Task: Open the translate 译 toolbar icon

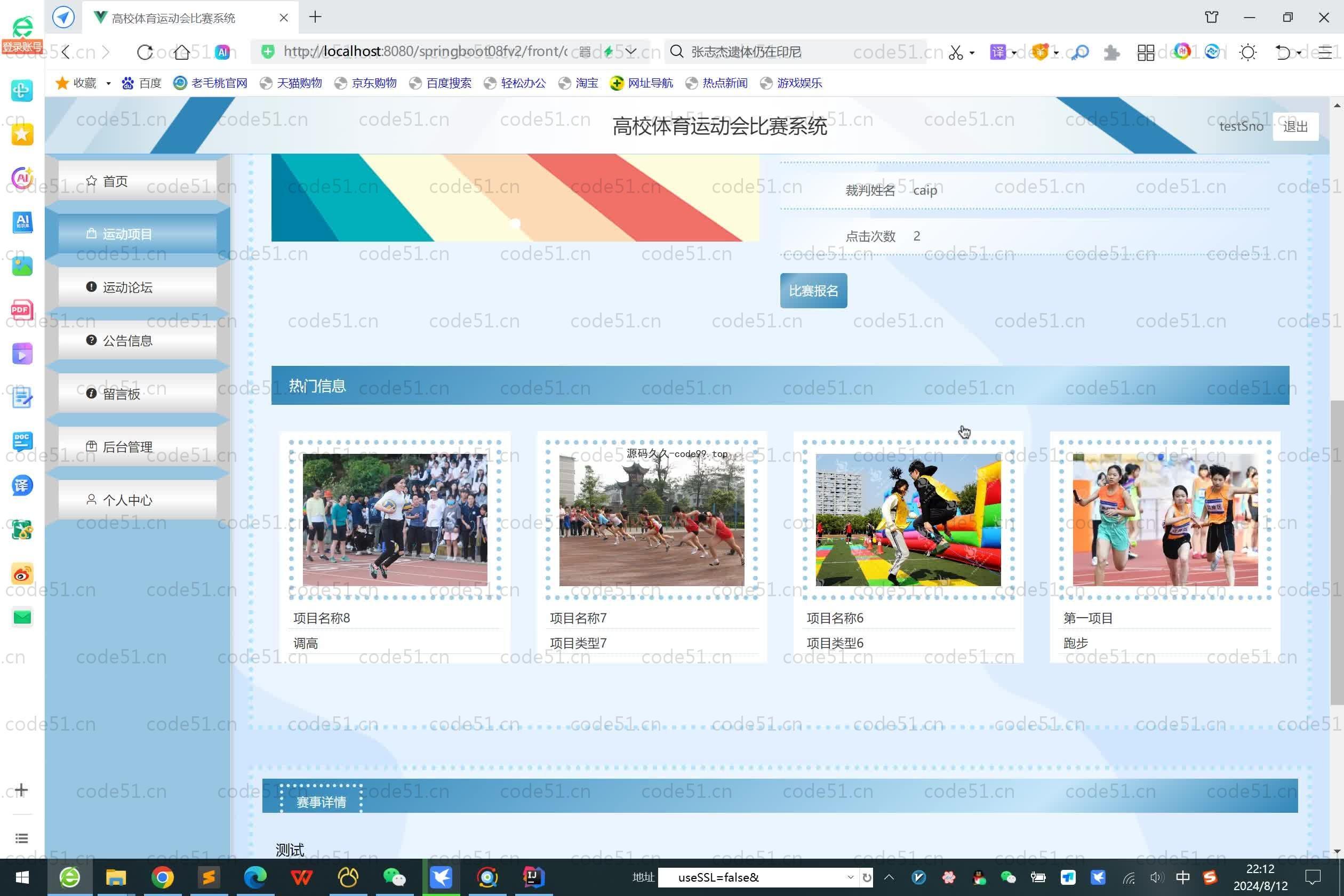Action: tap(998, 52)
